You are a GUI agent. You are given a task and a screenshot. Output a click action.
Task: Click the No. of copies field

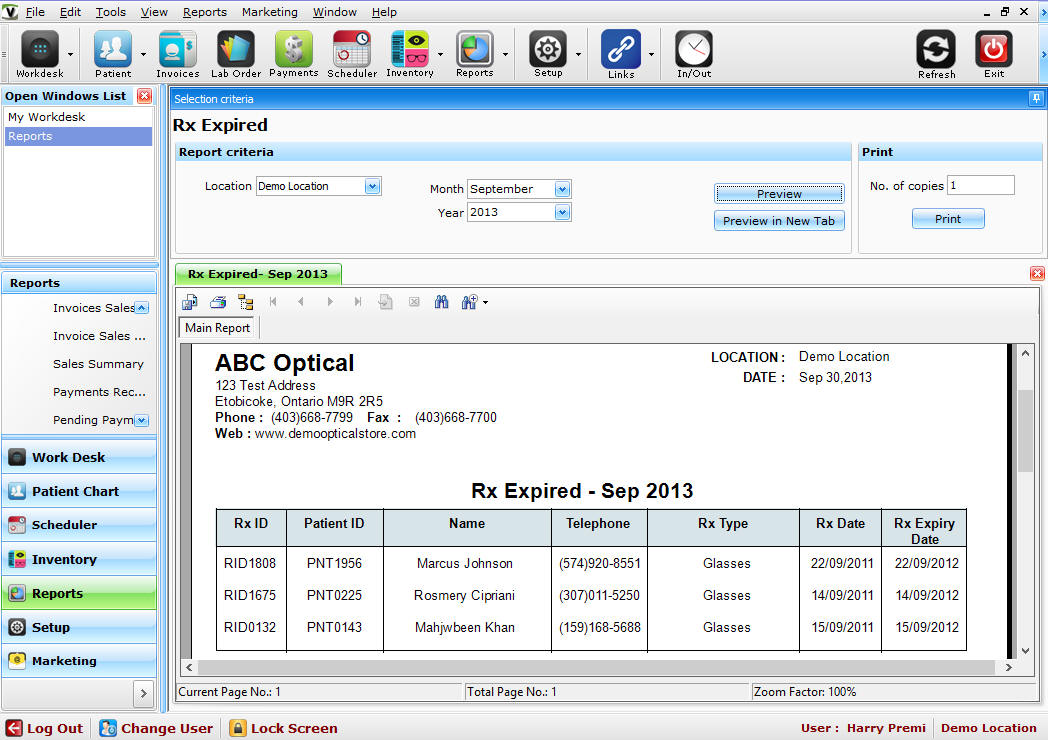980,186
